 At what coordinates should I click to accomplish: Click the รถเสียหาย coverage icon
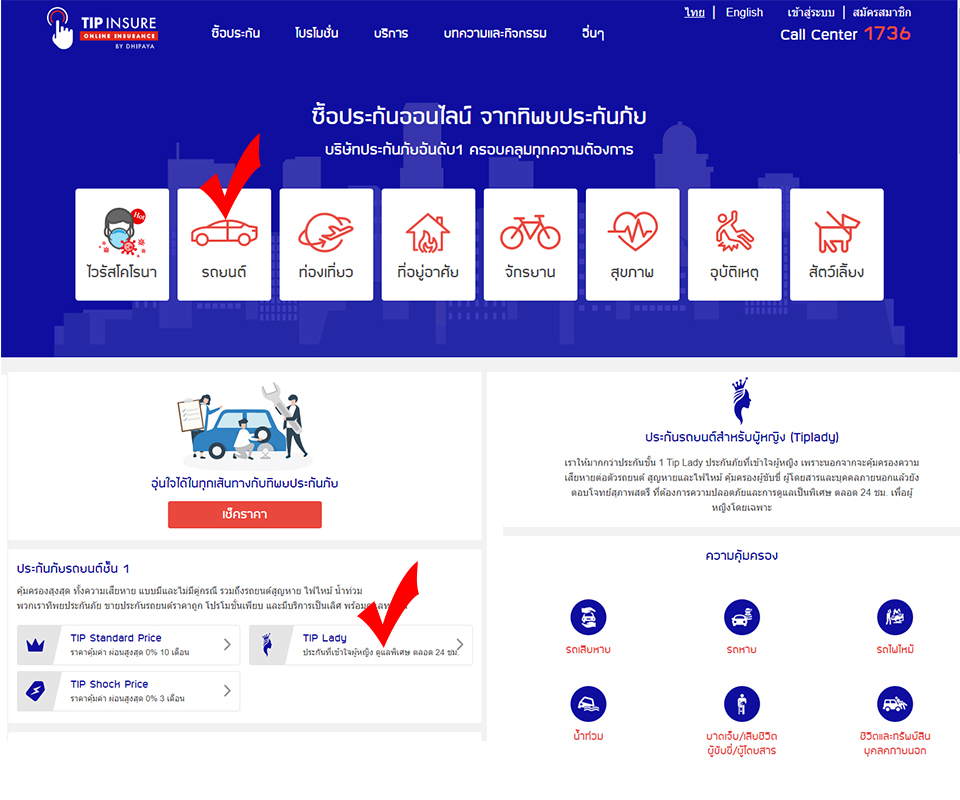click(588, 616)
